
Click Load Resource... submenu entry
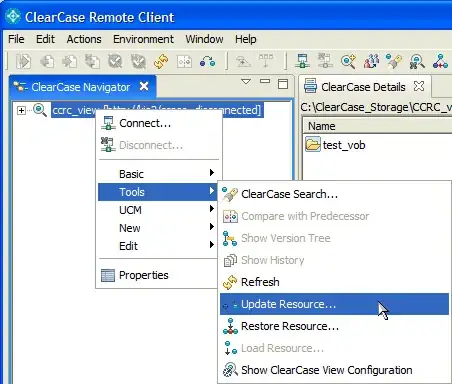tap(334, 348)
